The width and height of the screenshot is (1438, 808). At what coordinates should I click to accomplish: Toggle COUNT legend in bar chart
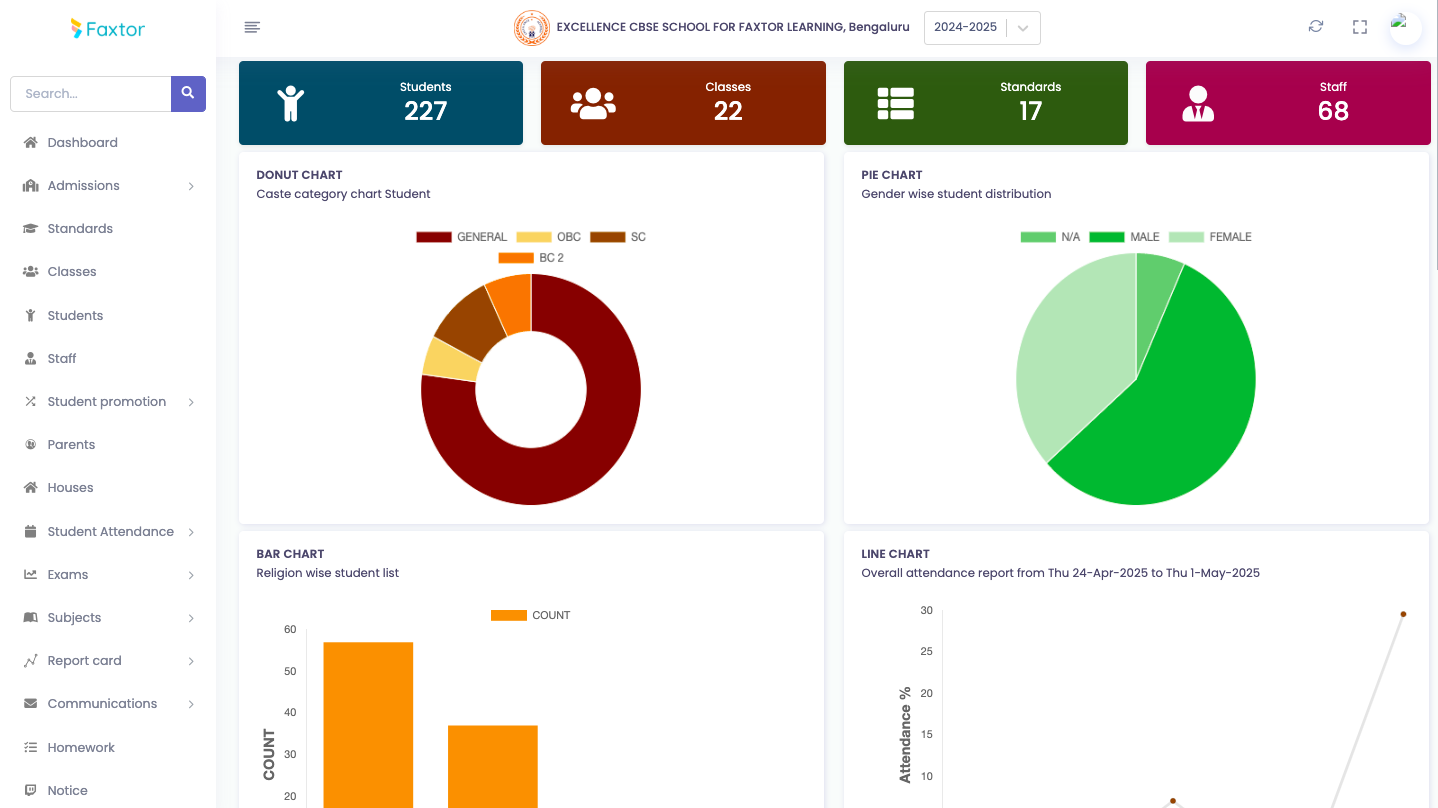531,615
